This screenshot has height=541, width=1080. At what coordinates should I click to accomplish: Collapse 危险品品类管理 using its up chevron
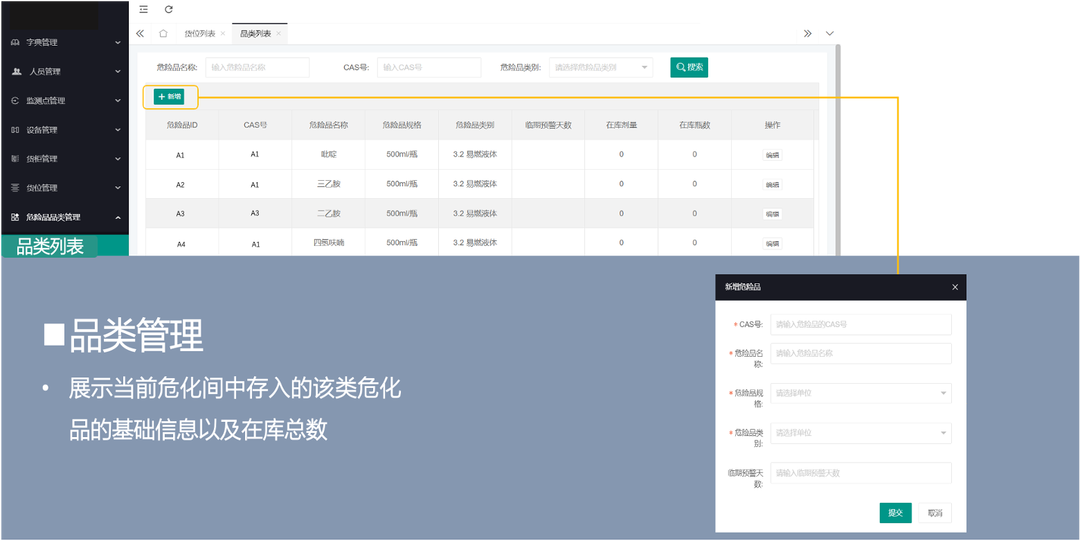tap(118, 217)
